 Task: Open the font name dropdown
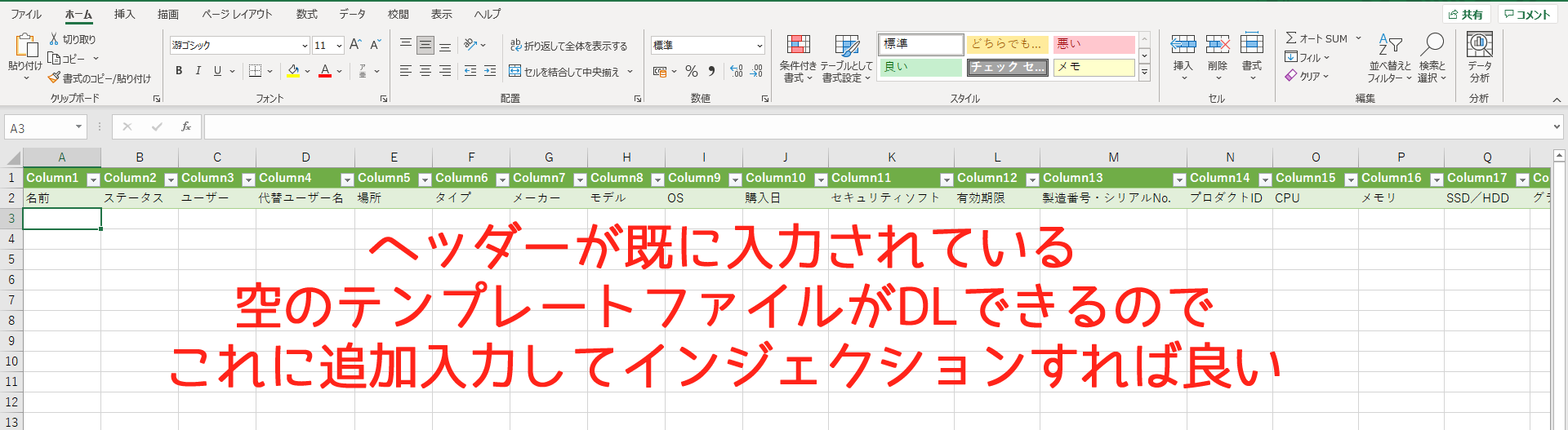coord(305,46)
